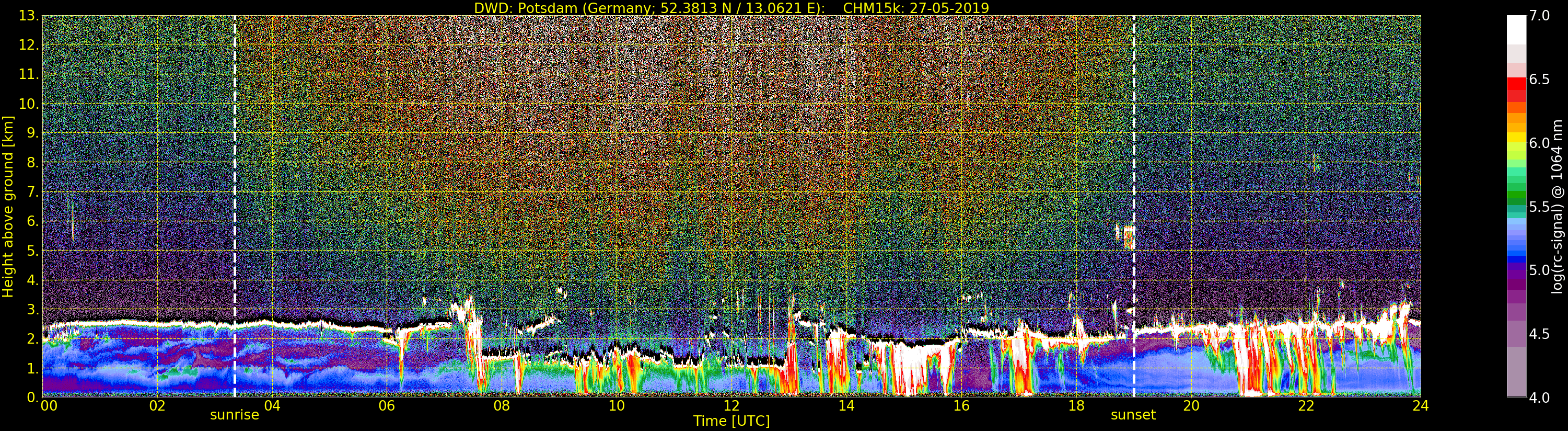Click the 'Height above ground [km]' axis label

point(8,206)
